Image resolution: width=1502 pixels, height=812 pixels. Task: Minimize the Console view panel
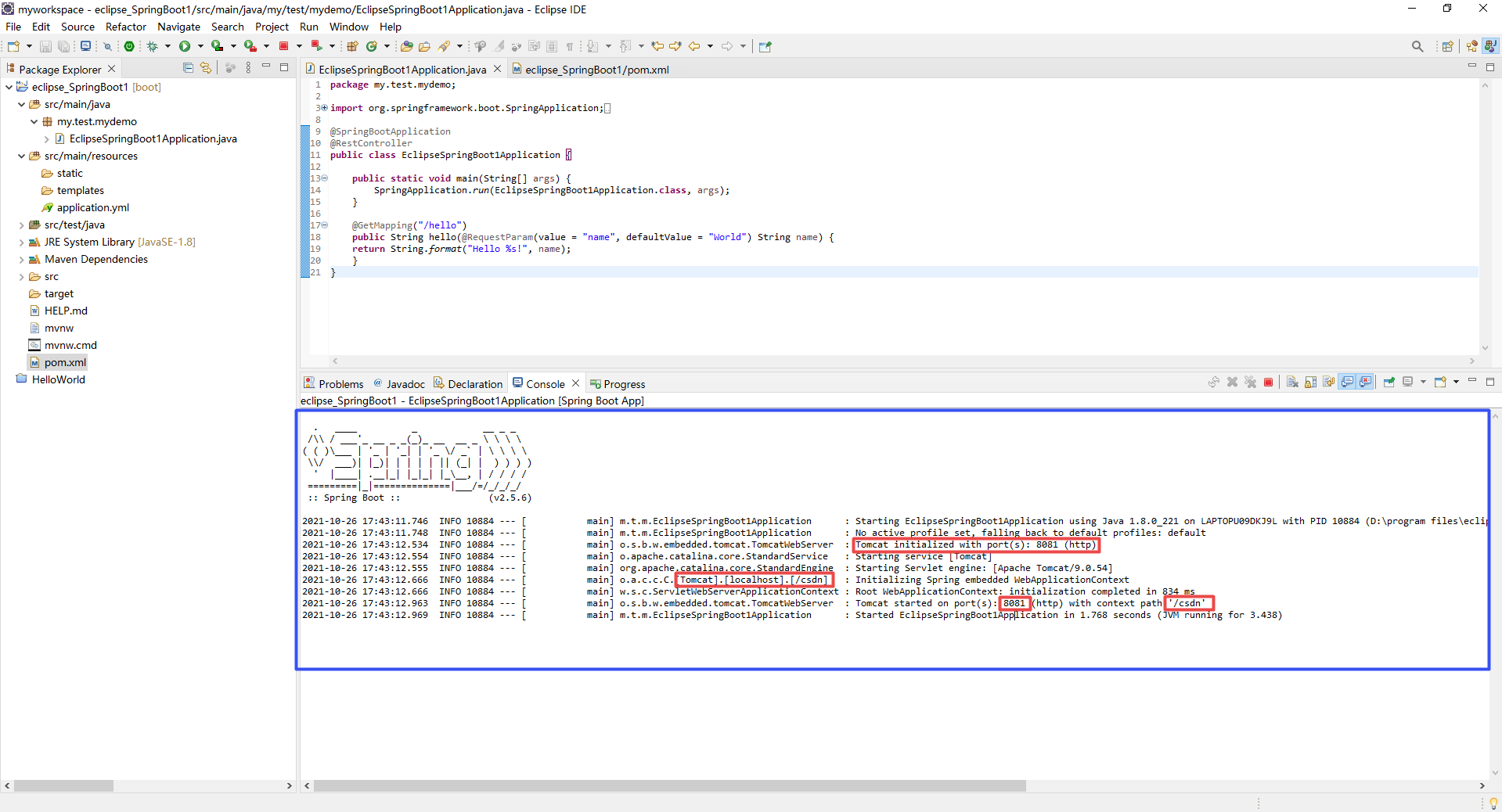click(1471, 381)
